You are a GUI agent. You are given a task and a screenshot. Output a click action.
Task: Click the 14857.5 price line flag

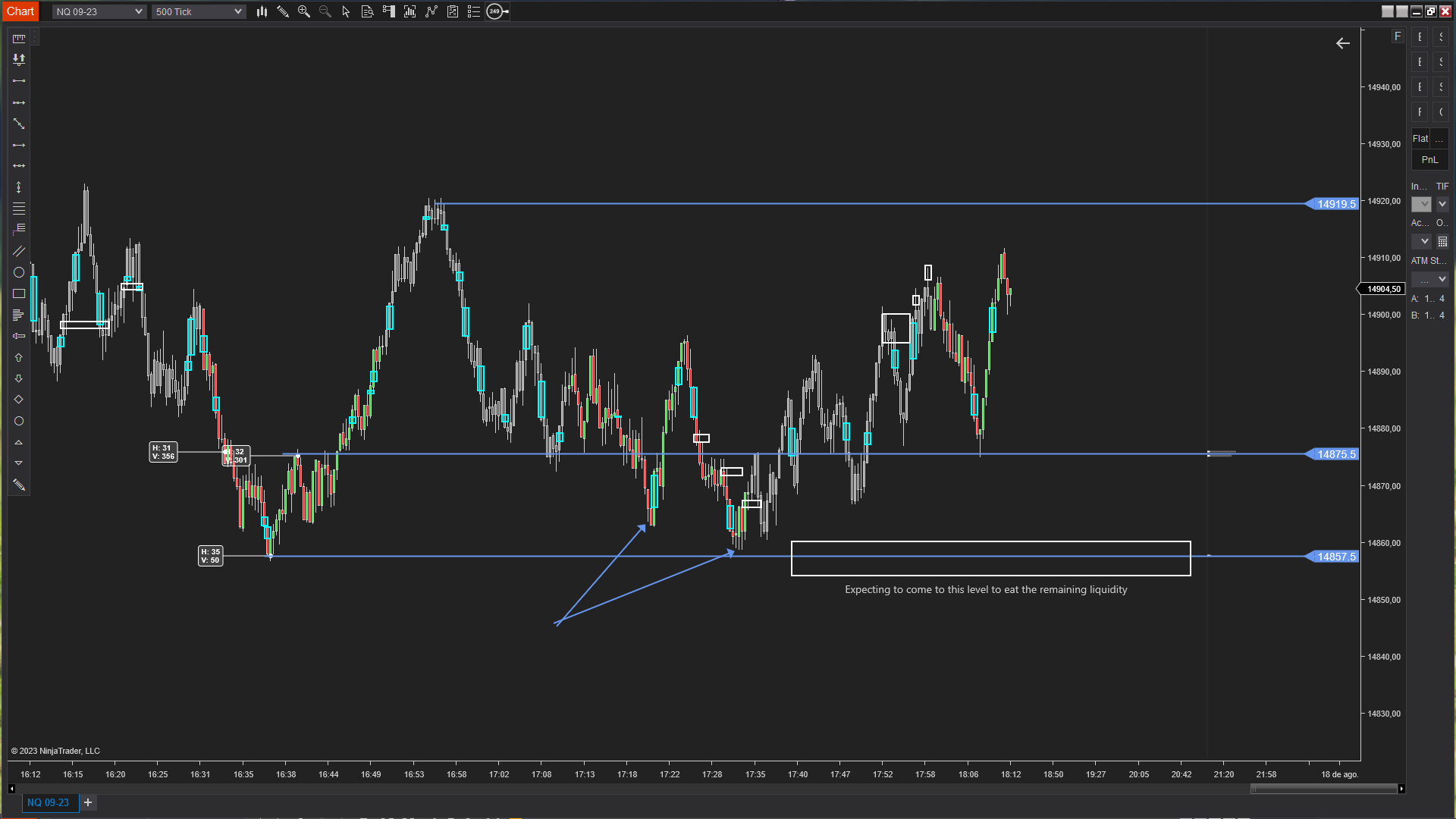click(x=1332, y=557)
